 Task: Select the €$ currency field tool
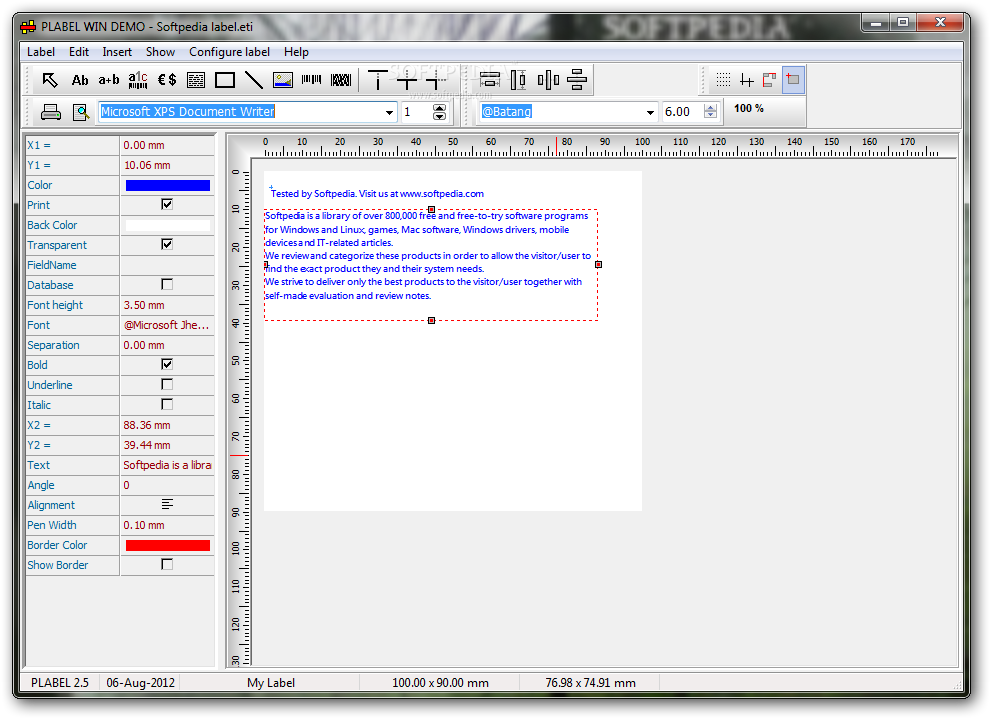coord(167,80)
